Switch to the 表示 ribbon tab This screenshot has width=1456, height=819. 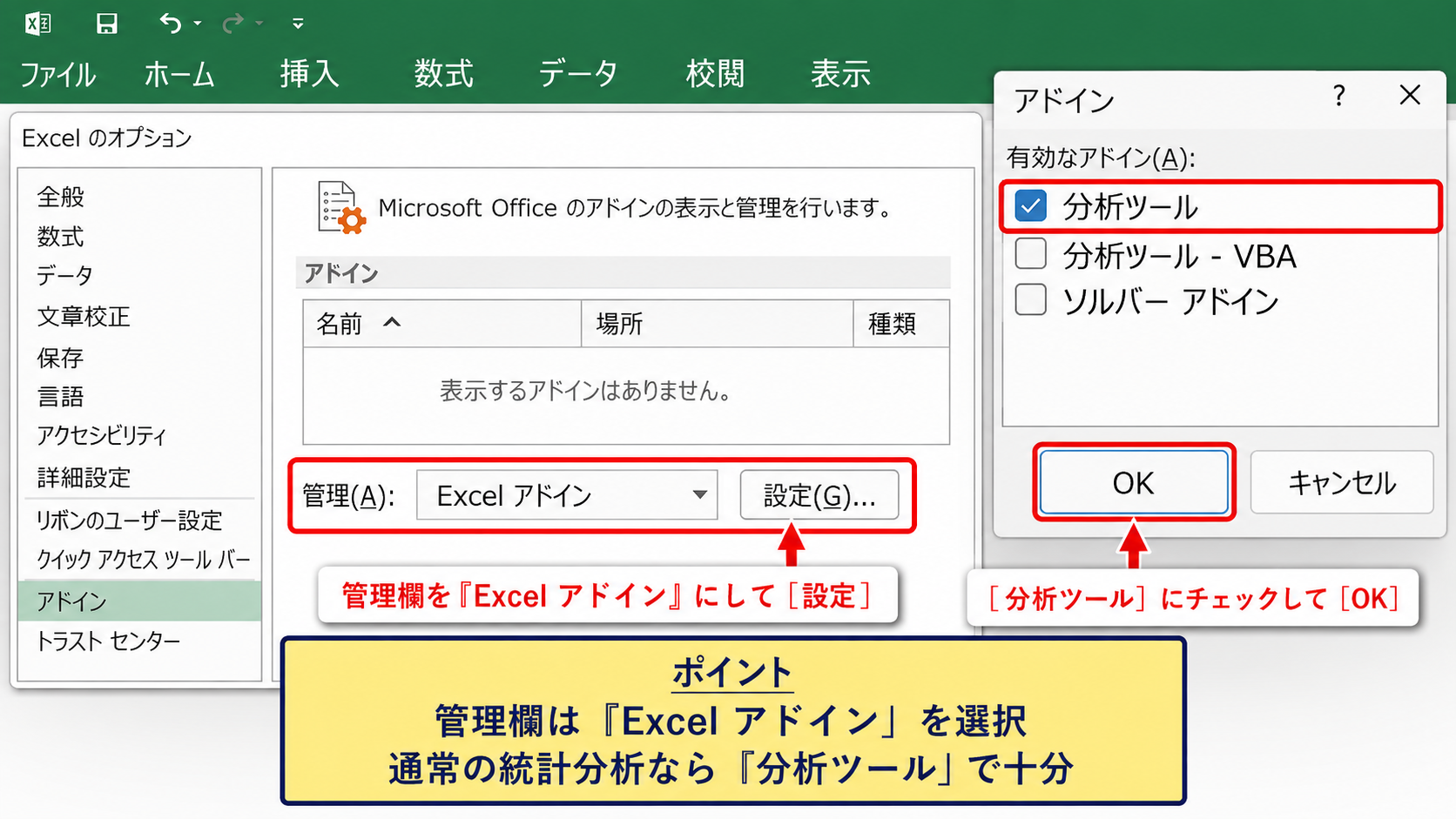point(840,74)
